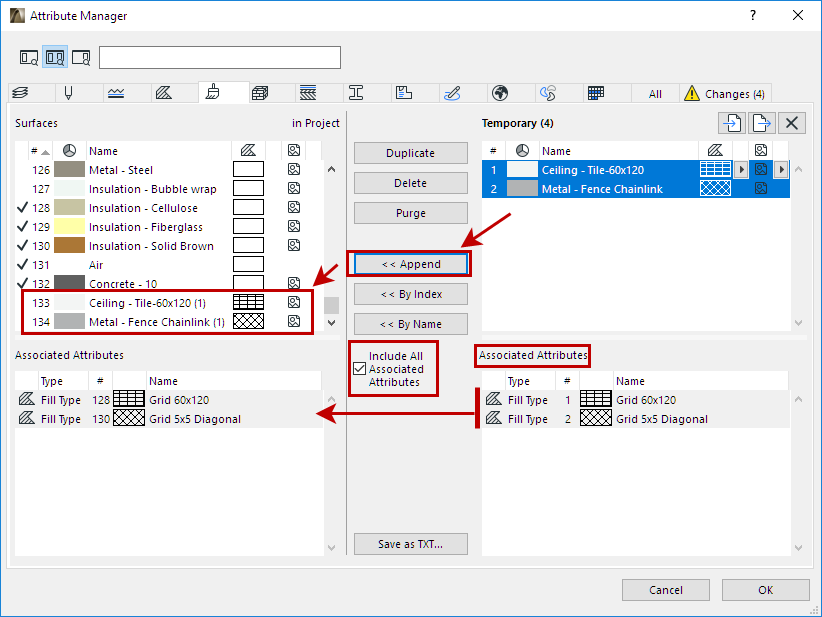Select Grid 5x5 Diagonal in project associated attributes

click(x=169, y=419)
